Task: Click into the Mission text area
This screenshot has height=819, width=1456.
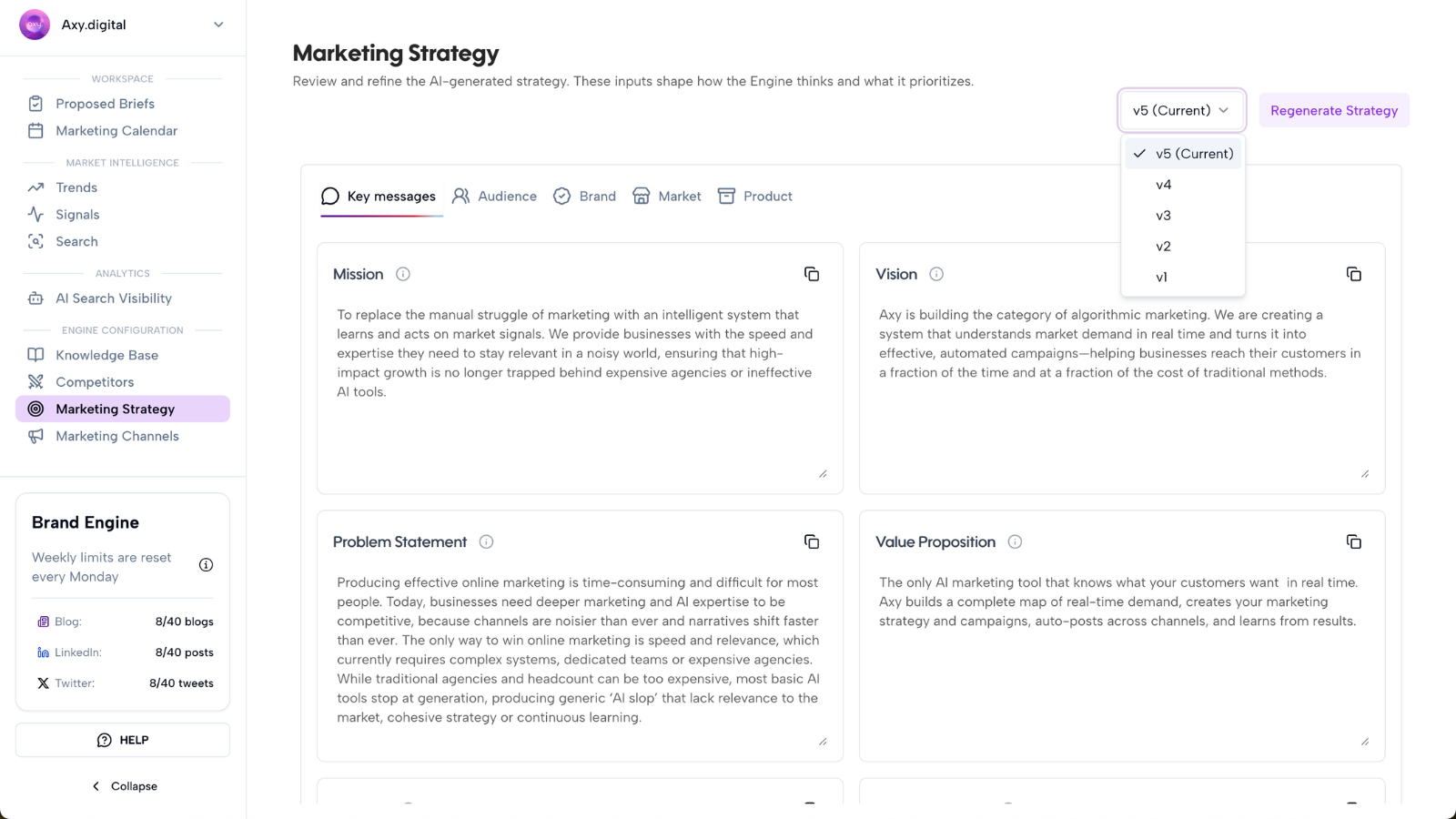Action: point(580,391)
